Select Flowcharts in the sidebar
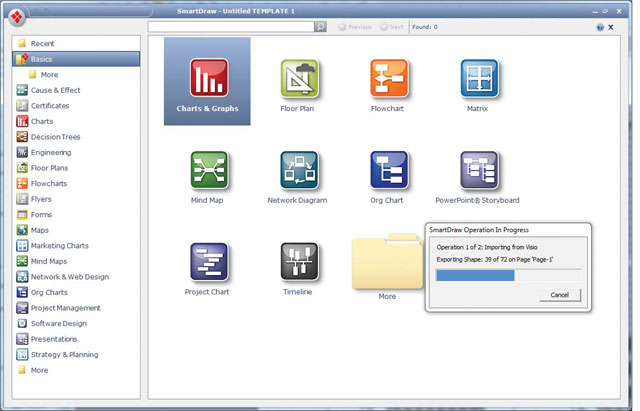Screen dimensions: 640x411 tap(76, 183)
